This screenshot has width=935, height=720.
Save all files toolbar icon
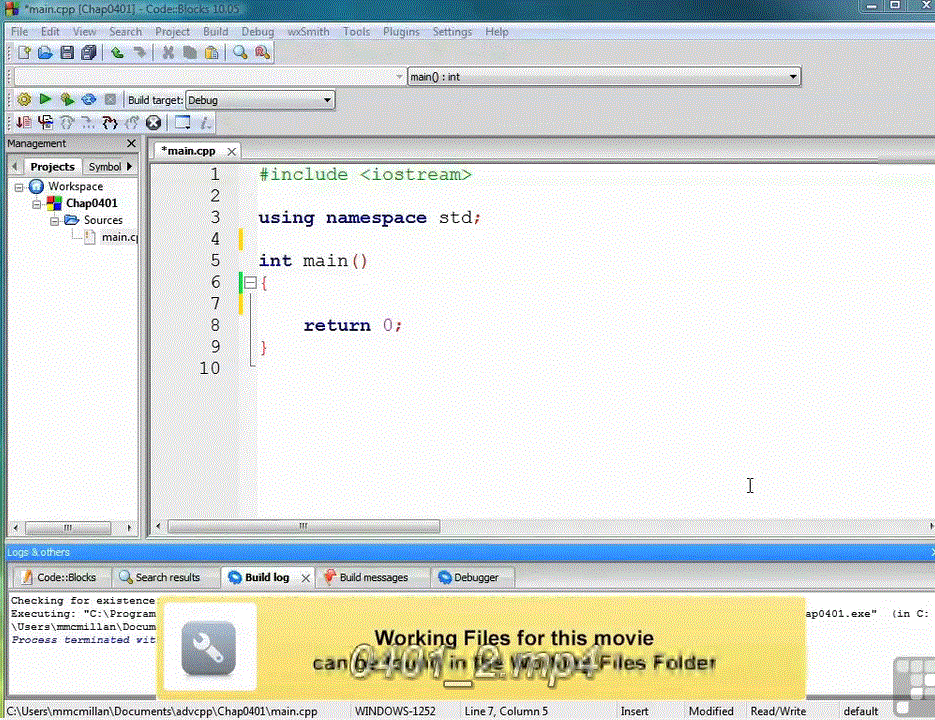click(x=89, y=52)
